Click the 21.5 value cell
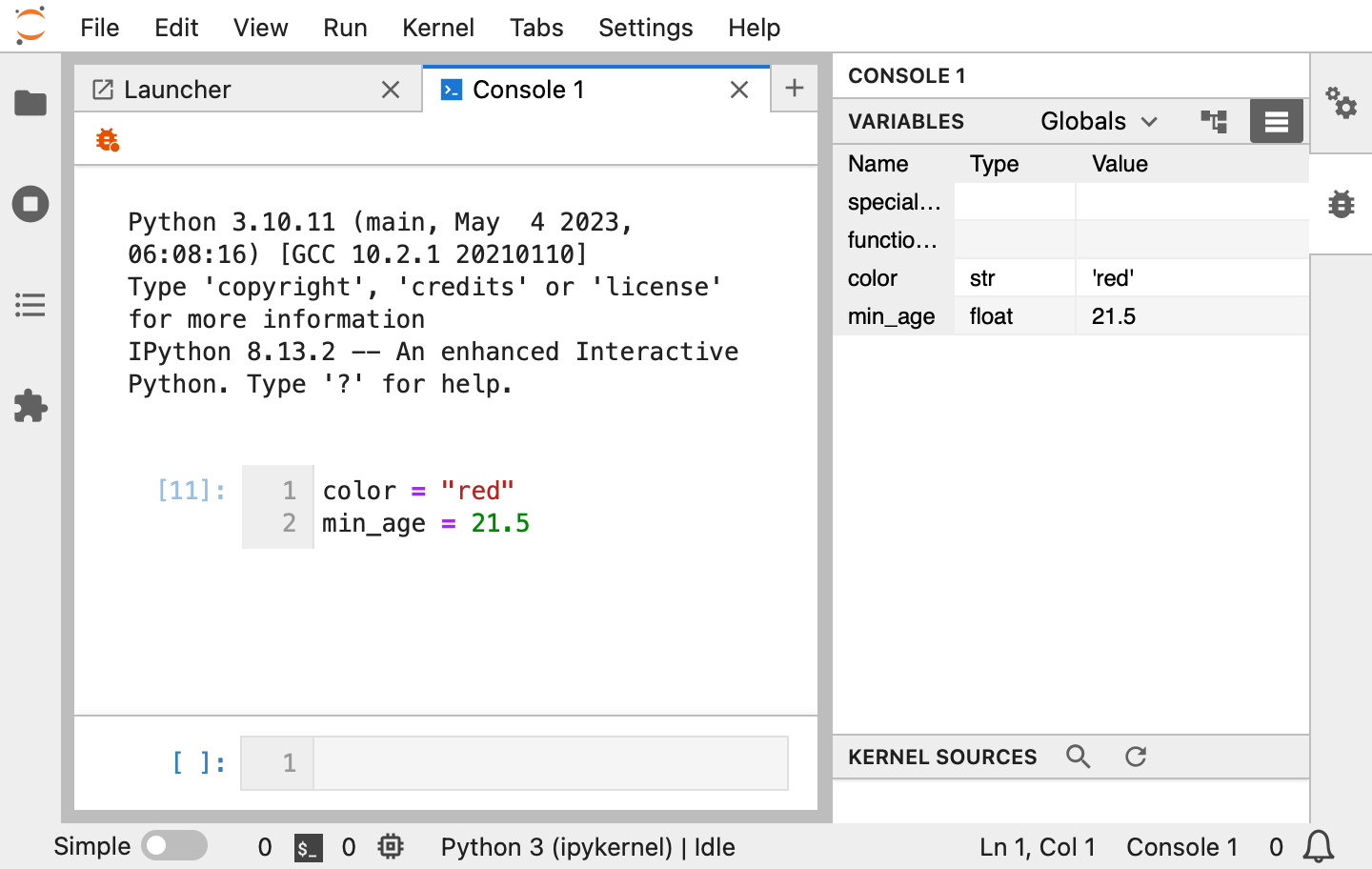Image resolution: width=1372 pixels, height=869 pixels. coord(1192,316)
